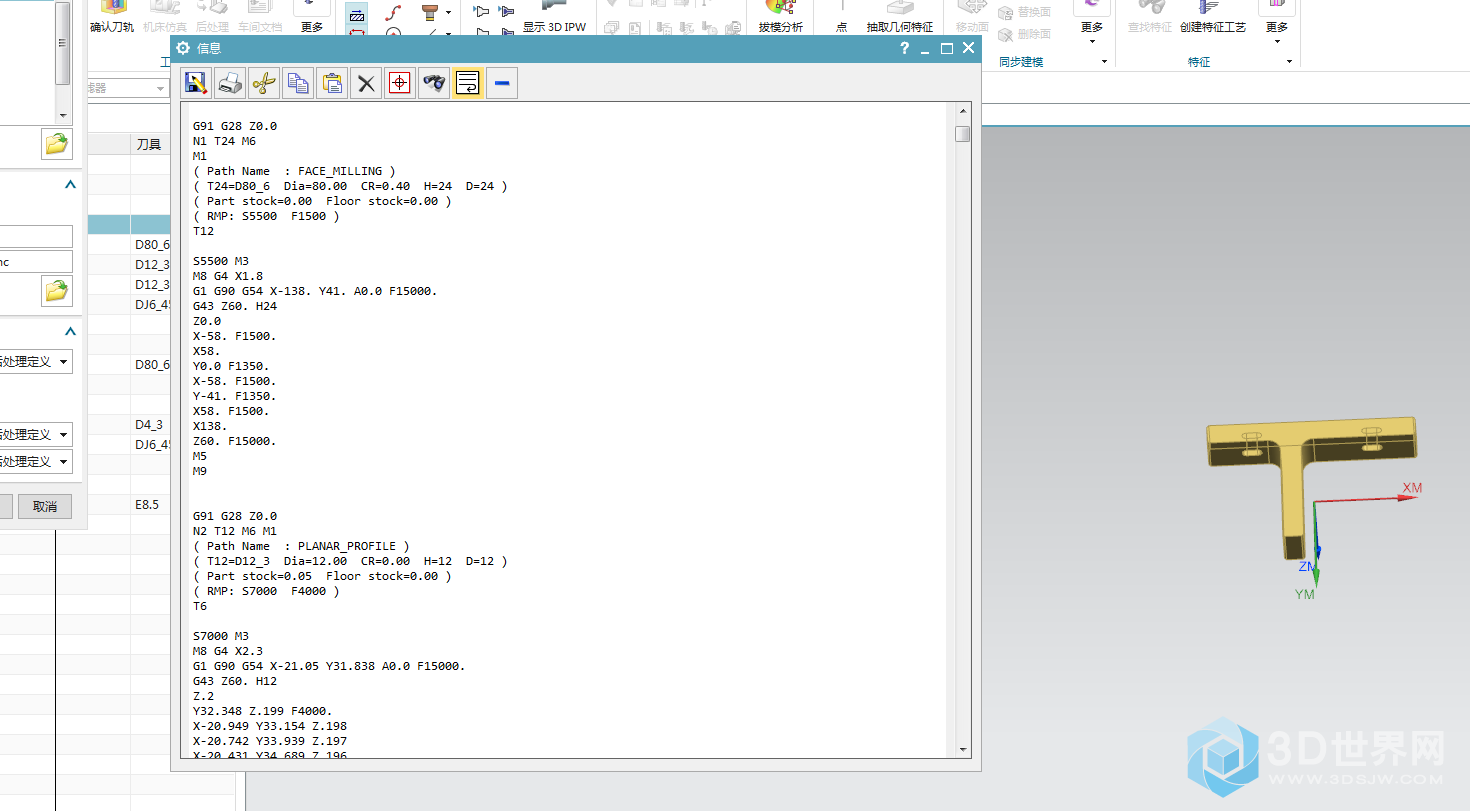This screenshot has height=811, width=1470.
Task: Open 更多 under 特征 group
Action: click(x=1277, y=22)
